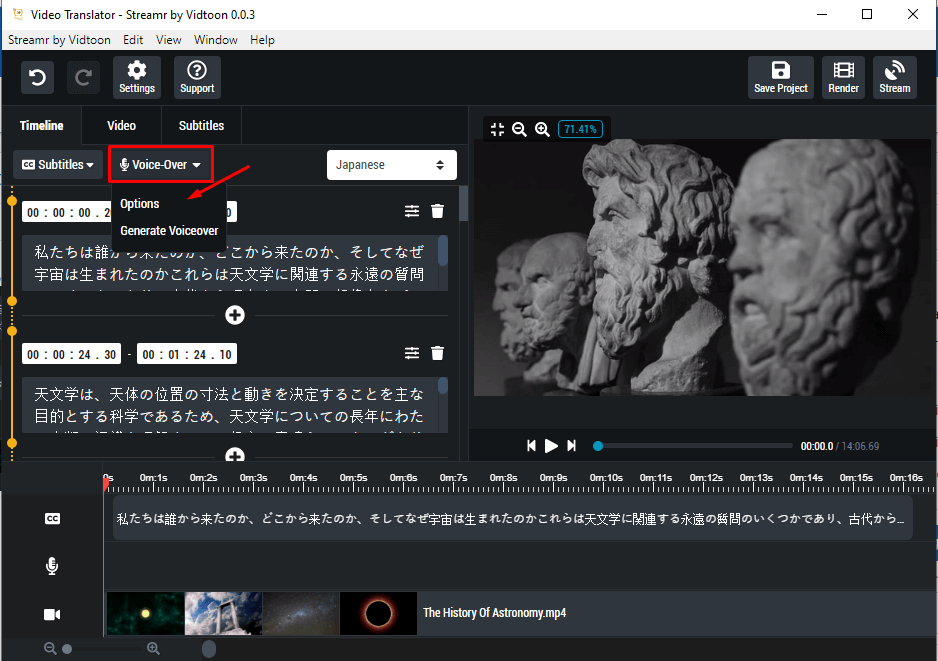Select the video camera track icon
The height and width of the screenshot is (661, 938).
tap(52, 614)
